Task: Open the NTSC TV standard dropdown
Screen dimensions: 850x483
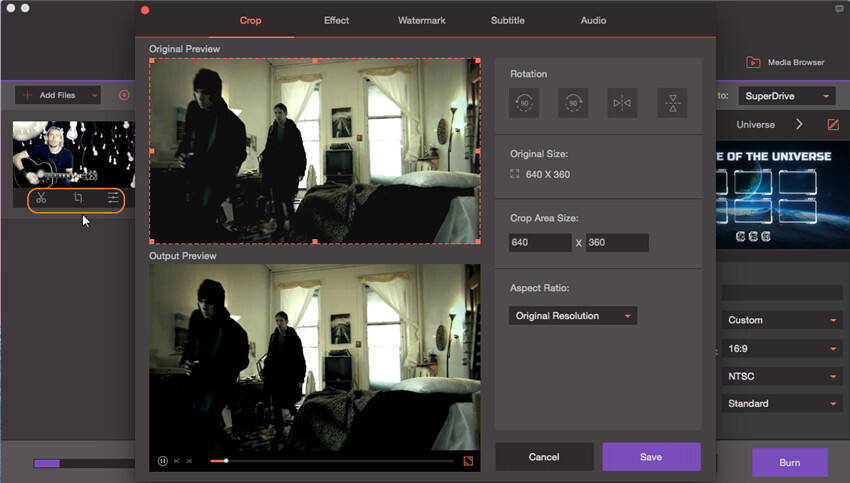Action: 782,376
